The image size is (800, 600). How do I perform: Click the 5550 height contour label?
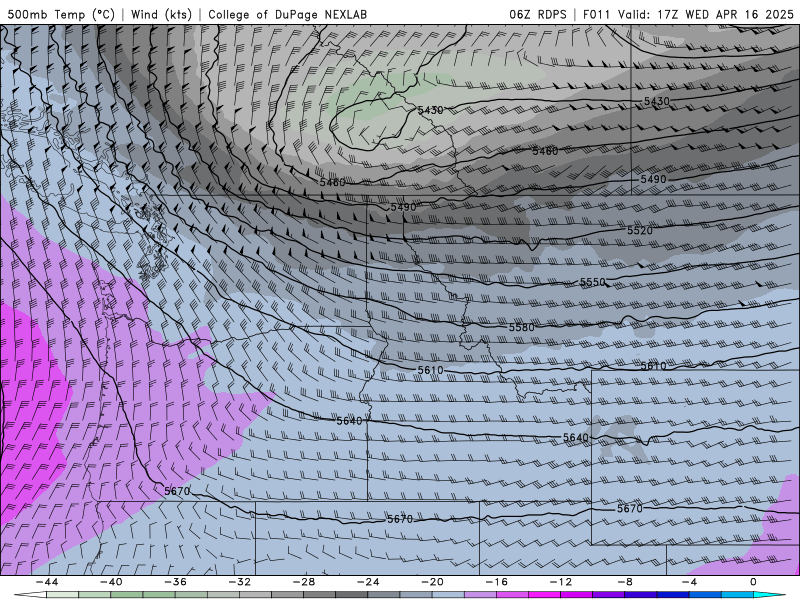[x=592, y=282]
